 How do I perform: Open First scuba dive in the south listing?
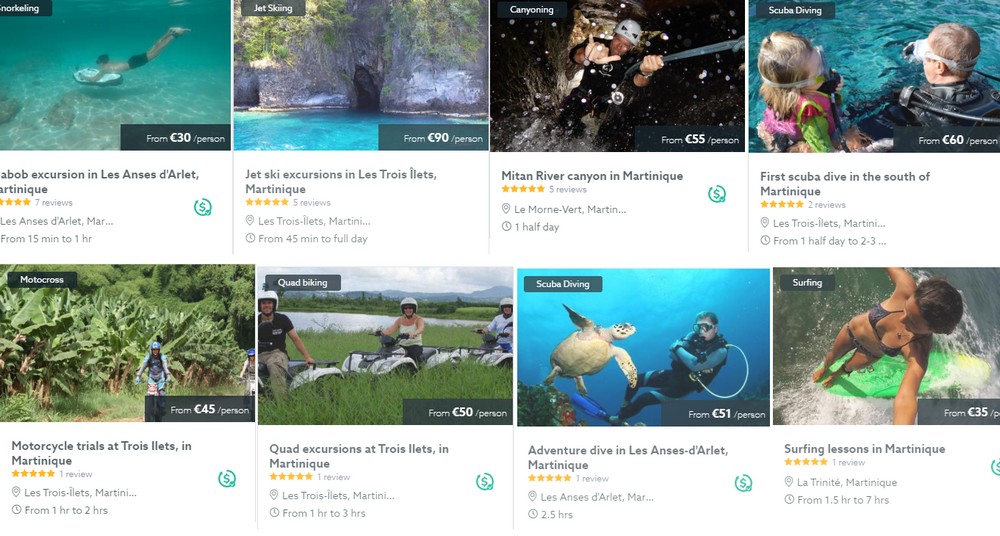point(845,184)
